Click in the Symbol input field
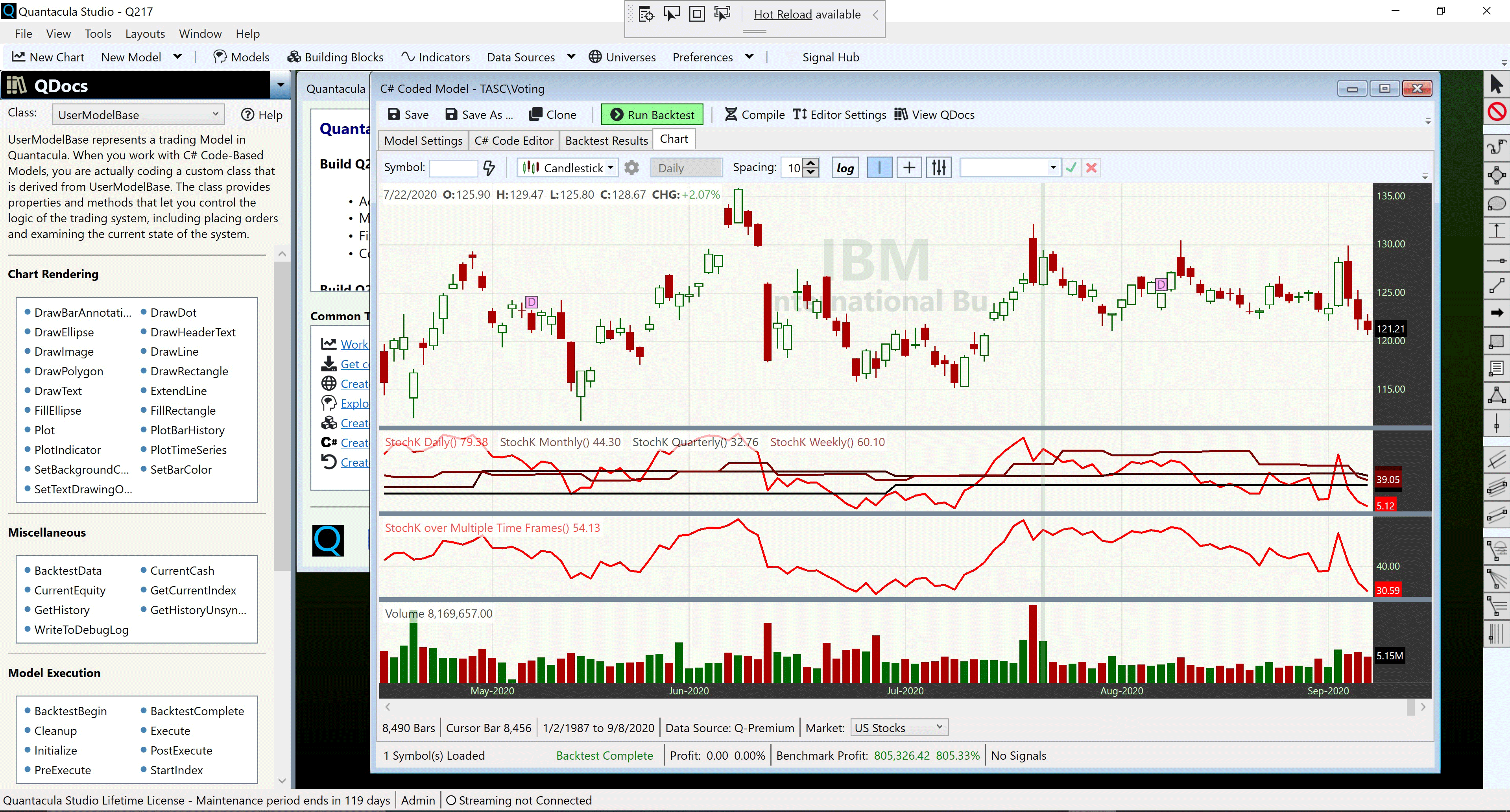Image resolution: width=1510 pixels, height=812 pixels. [454, 168]
